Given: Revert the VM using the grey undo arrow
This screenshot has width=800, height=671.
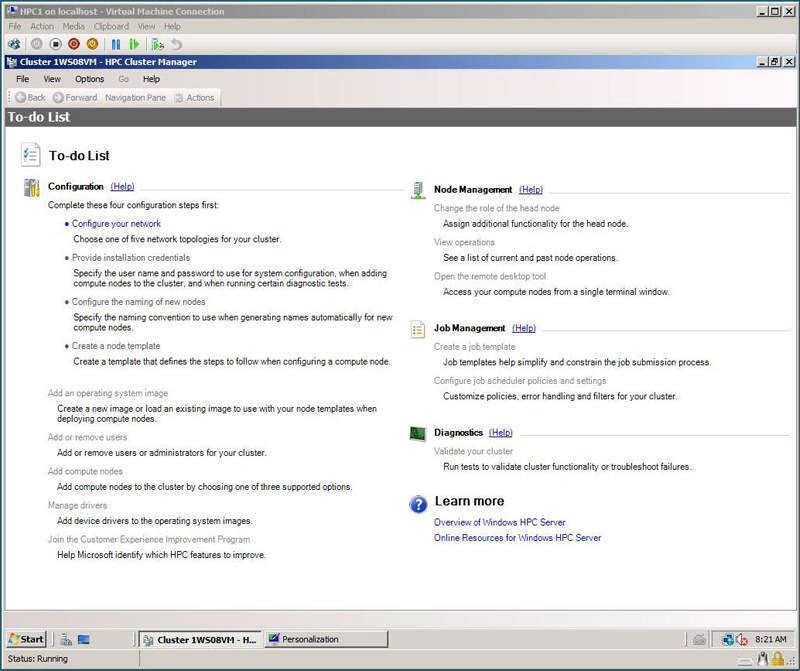Looking at the screenshot, I should point(176,44).
